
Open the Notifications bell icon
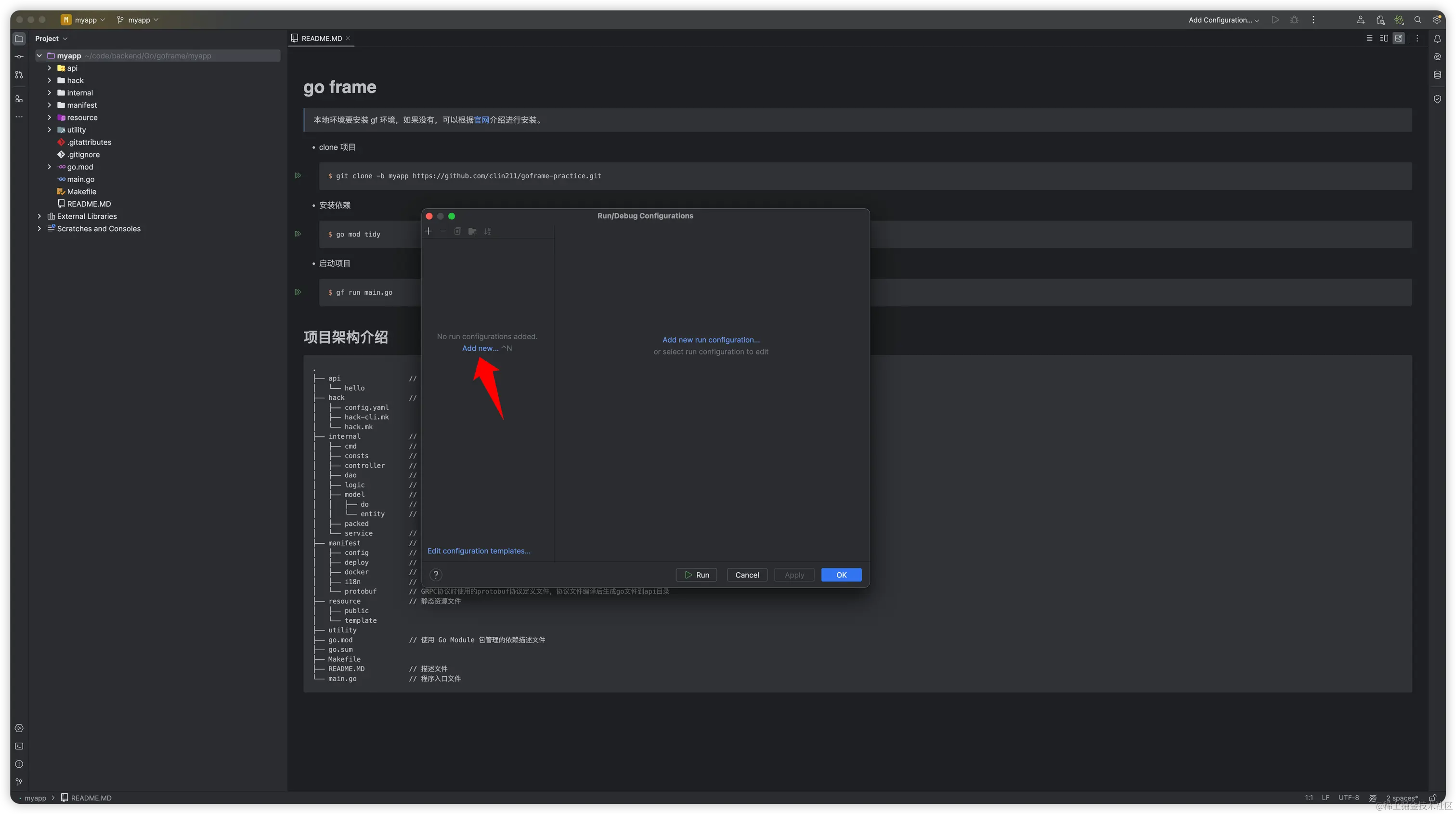[x=1437, y=39]
